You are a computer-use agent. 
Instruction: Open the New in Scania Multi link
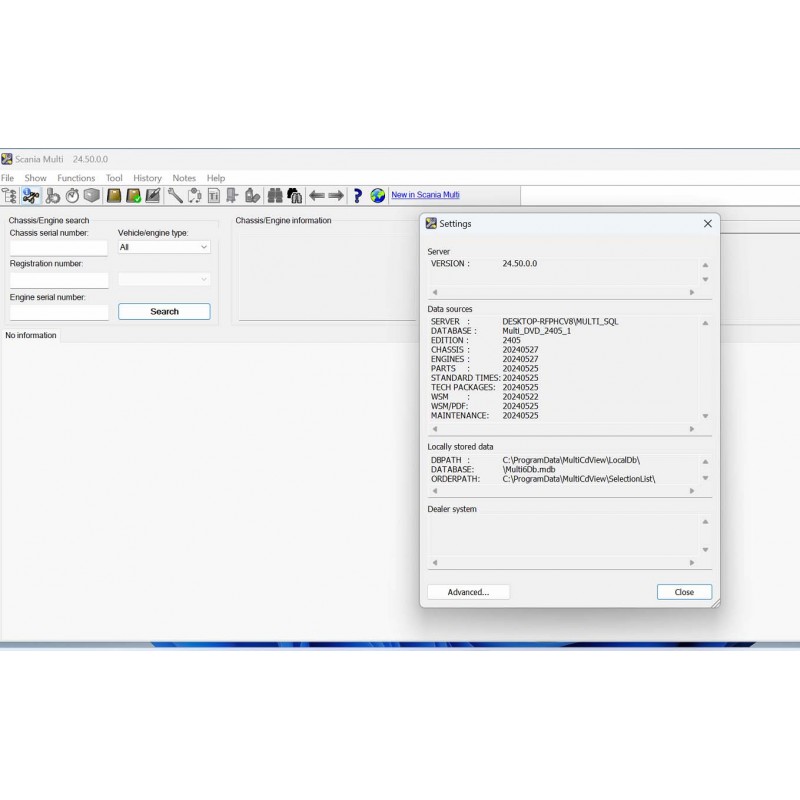click(x=425, y=195)
